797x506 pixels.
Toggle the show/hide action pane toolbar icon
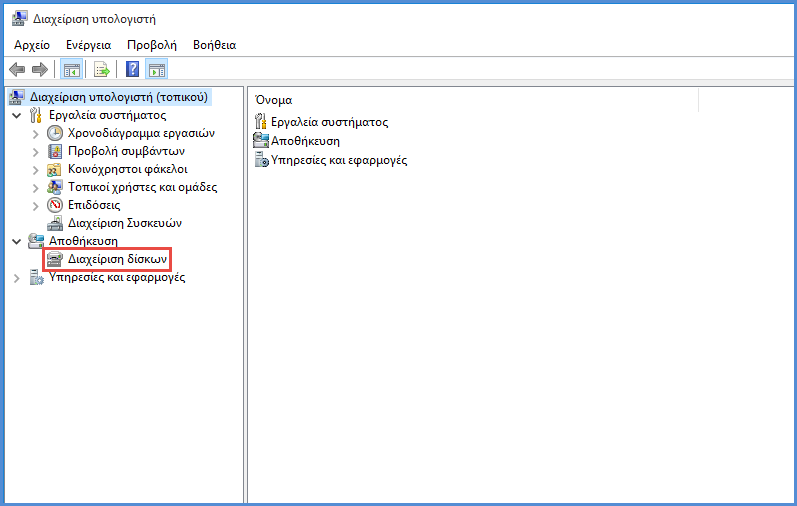point(157,69)
